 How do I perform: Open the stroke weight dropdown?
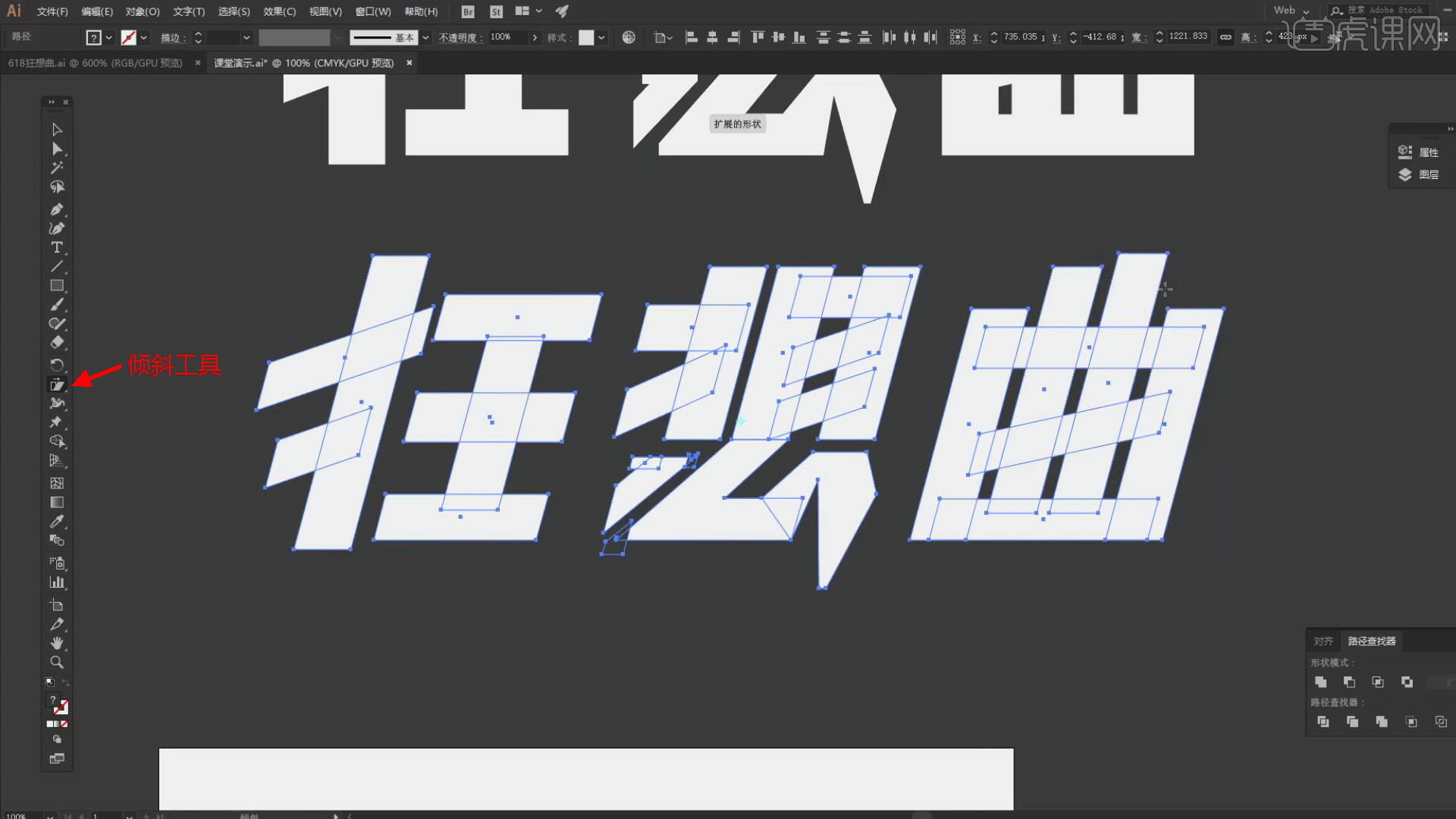click(246, 37)
